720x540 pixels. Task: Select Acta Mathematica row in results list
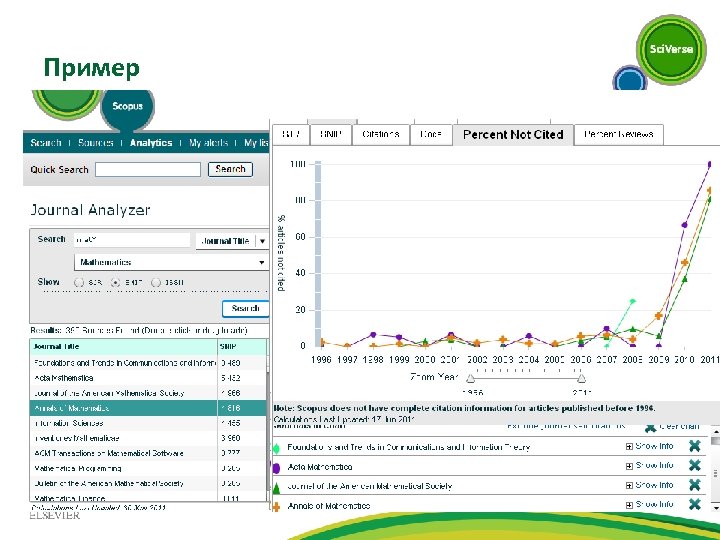(x=148, y=378)
